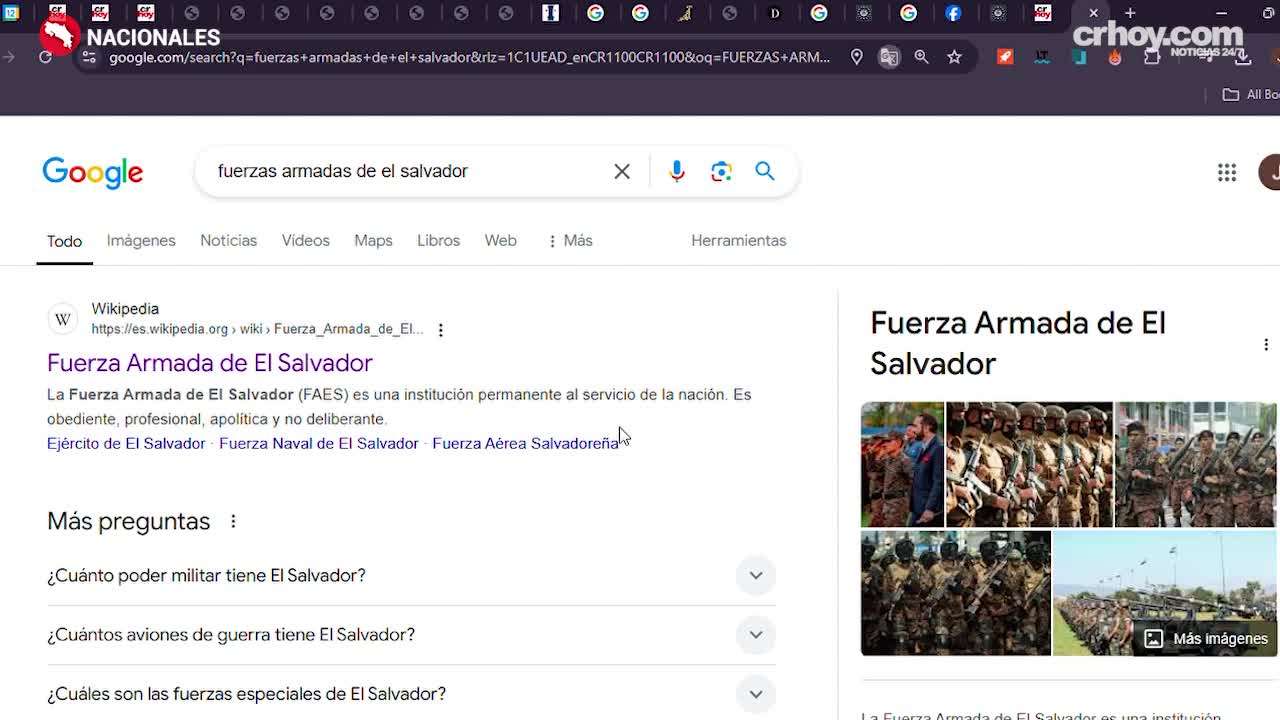The height and width of the screenshot is (720, 1280).
Task: Click the 'Más imágenes' button
Action: click(x=1205, y=638)
